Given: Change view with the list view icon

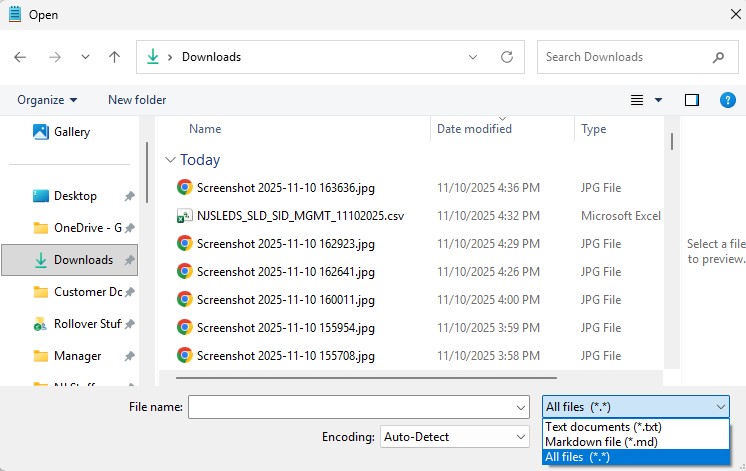Looking at the screenshot, I should 637,100.
